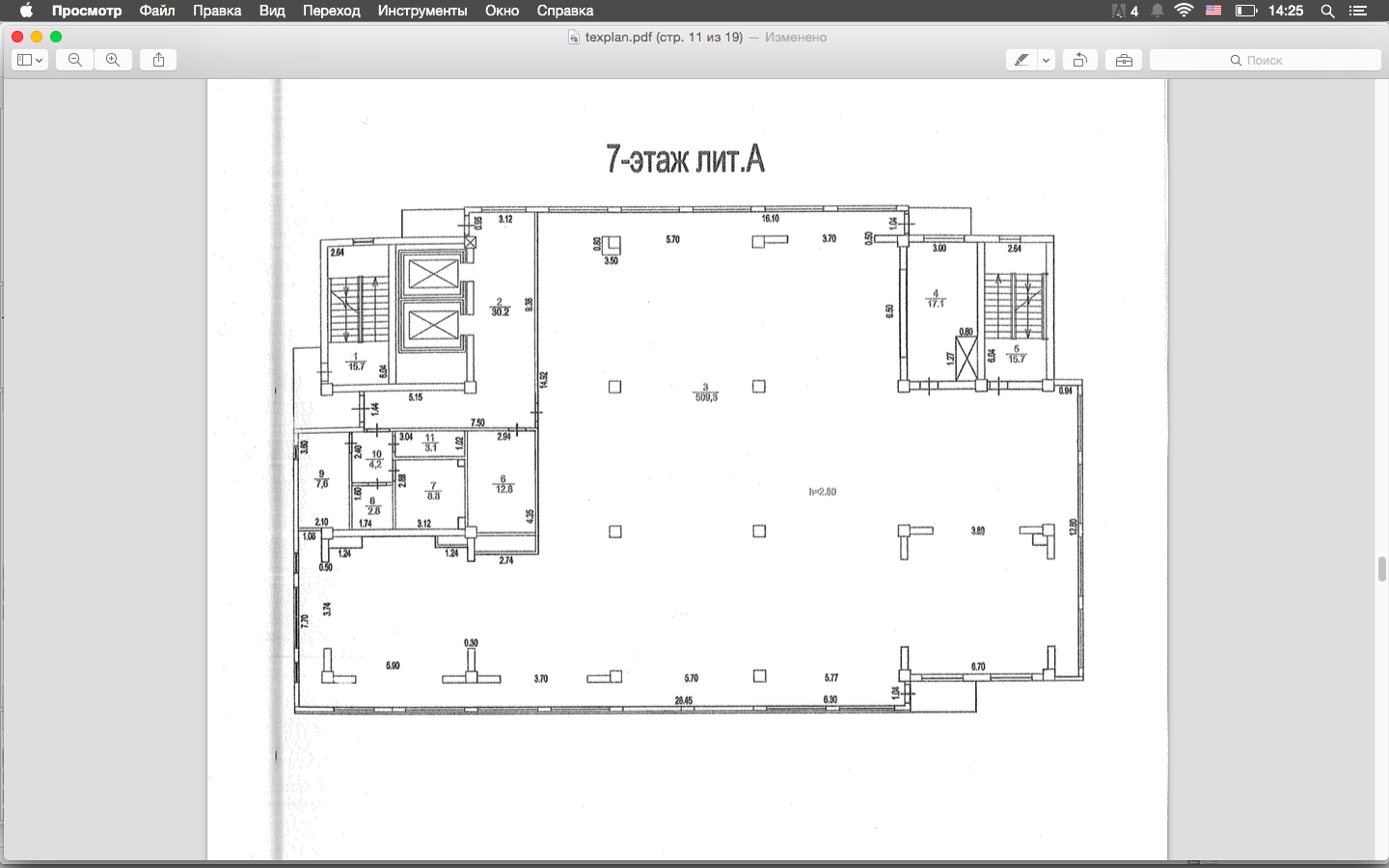Viewport: 1389px width, 868px height.
Task: Open the keyboard input source flag
Action: pyautogui.click(x=1214, y=11)
